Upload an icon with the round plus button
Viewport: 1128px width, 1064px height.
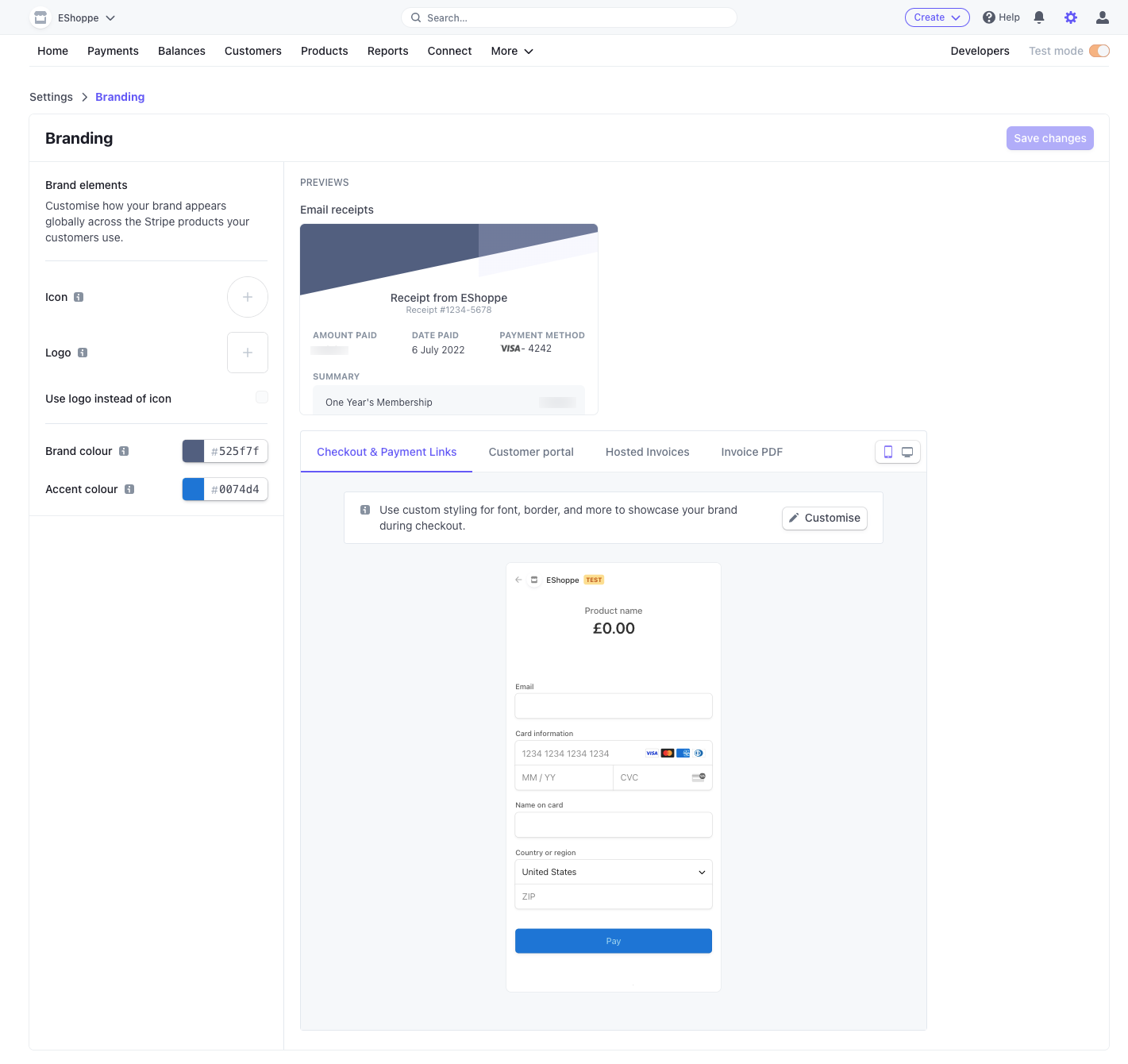pos(248,297)
